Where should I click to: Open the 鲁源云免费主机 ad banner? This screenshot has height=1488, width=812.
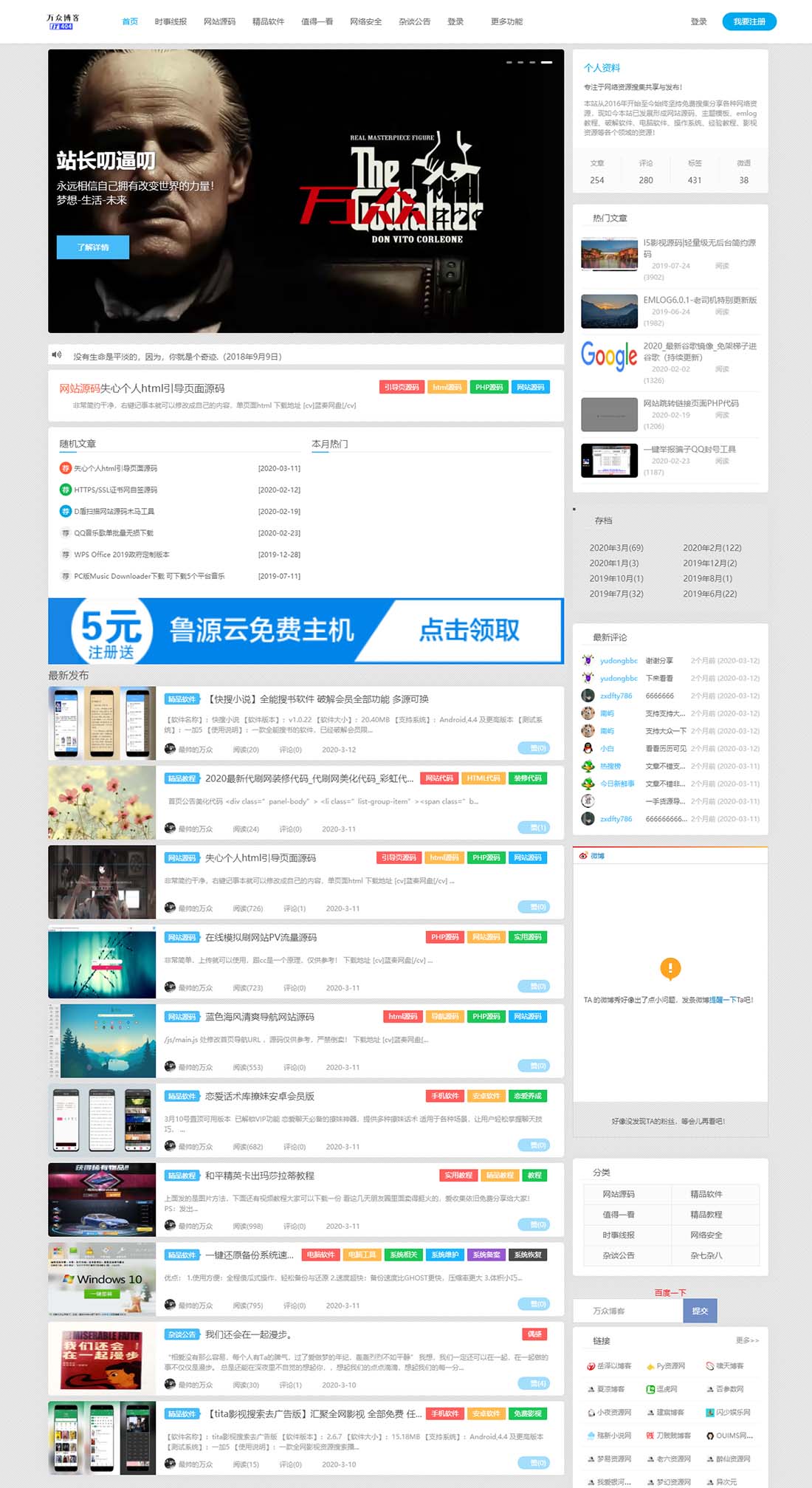pos(306,631)
